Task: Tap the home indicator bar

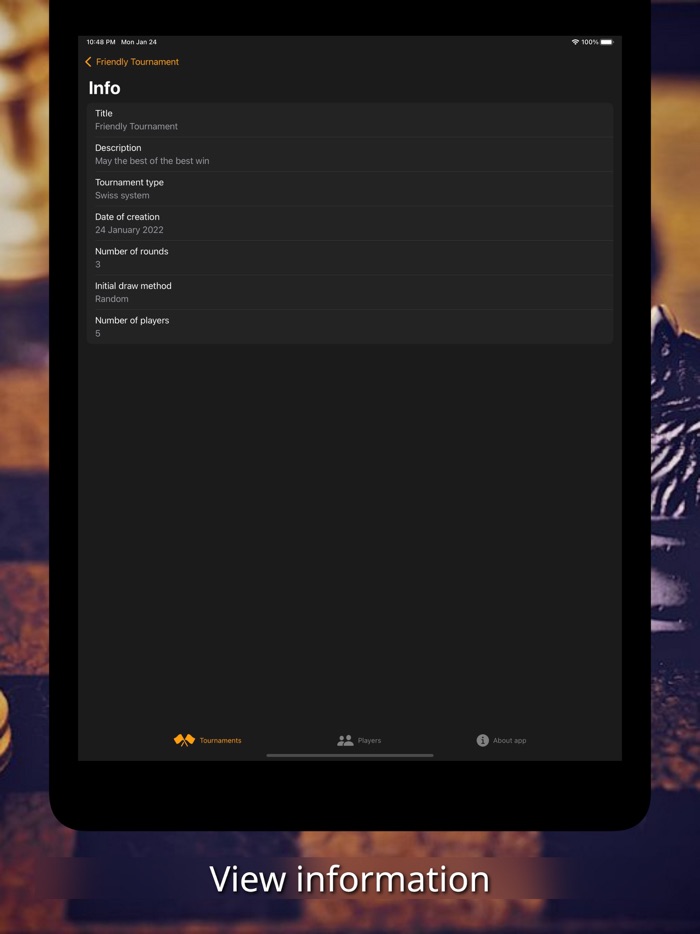Action: coord(350,755)
